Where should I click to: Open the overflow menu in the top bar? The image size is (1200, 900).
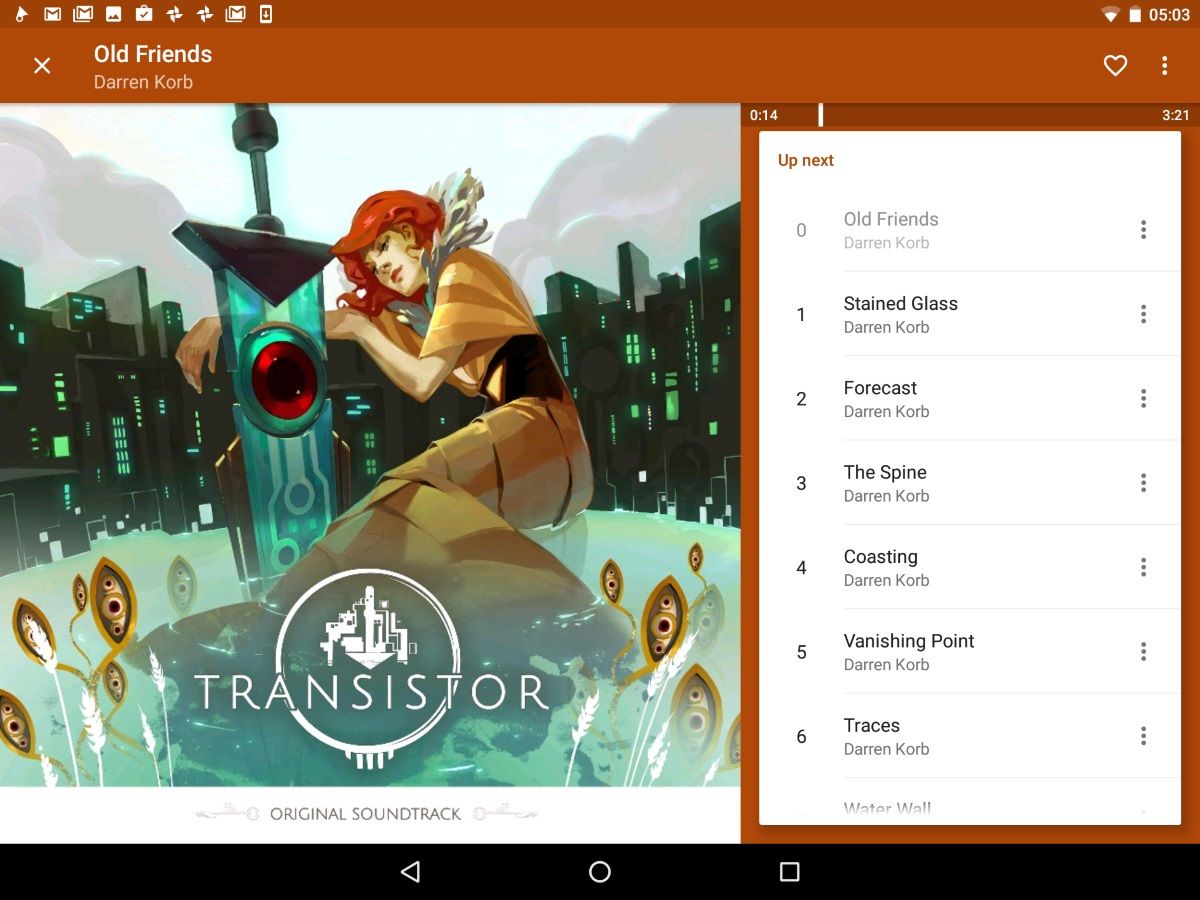(1164, 65)
